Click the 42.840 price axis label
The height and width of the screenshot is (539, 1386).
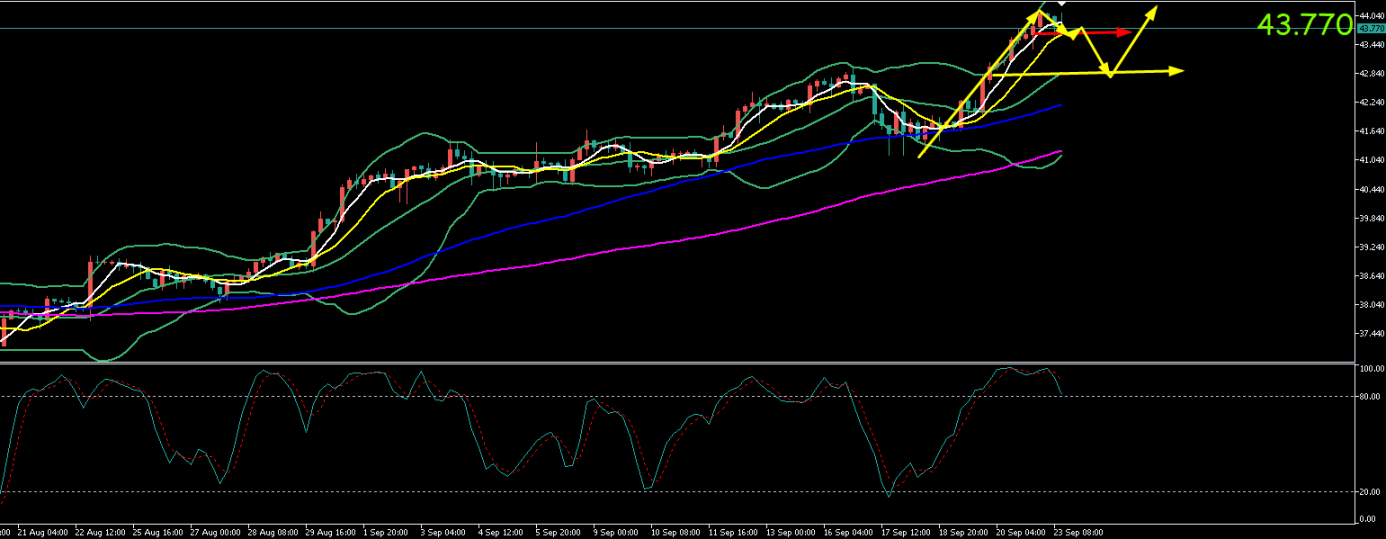point(1371,74)
